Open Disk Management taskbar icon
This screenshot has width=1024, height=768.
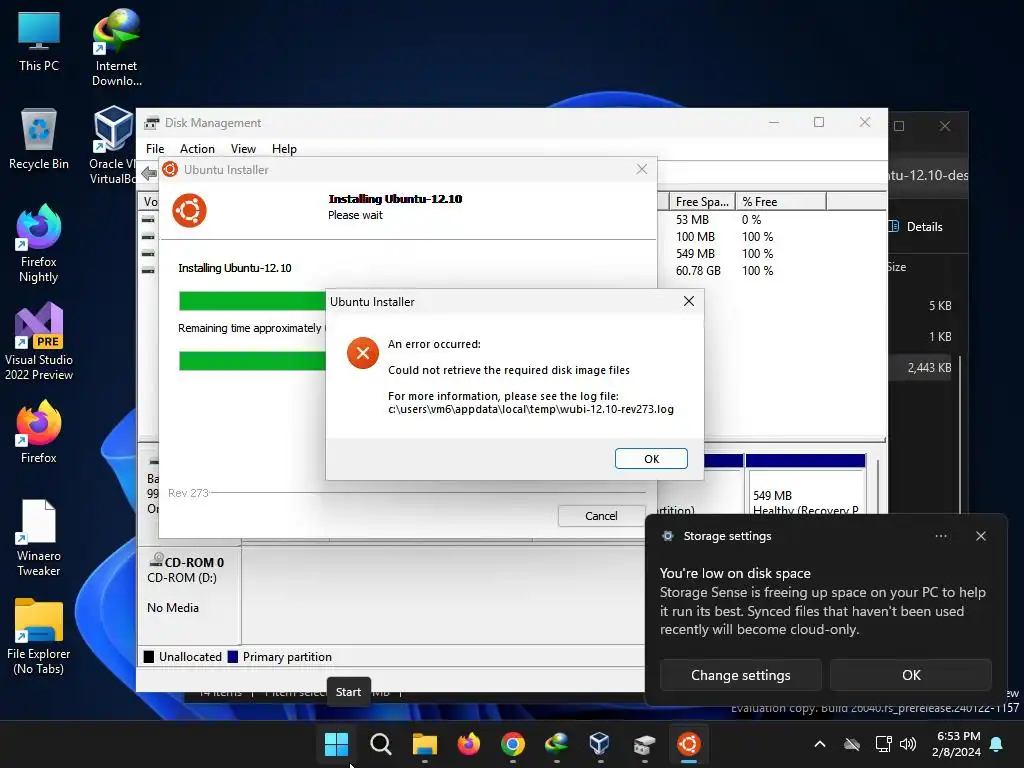pos(644,744)
